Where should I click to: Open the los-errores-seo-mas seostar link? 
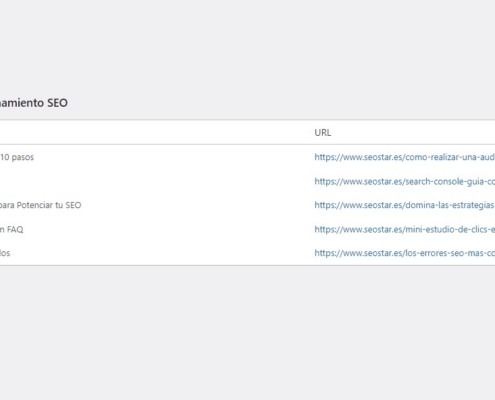[x=405, y=253]
